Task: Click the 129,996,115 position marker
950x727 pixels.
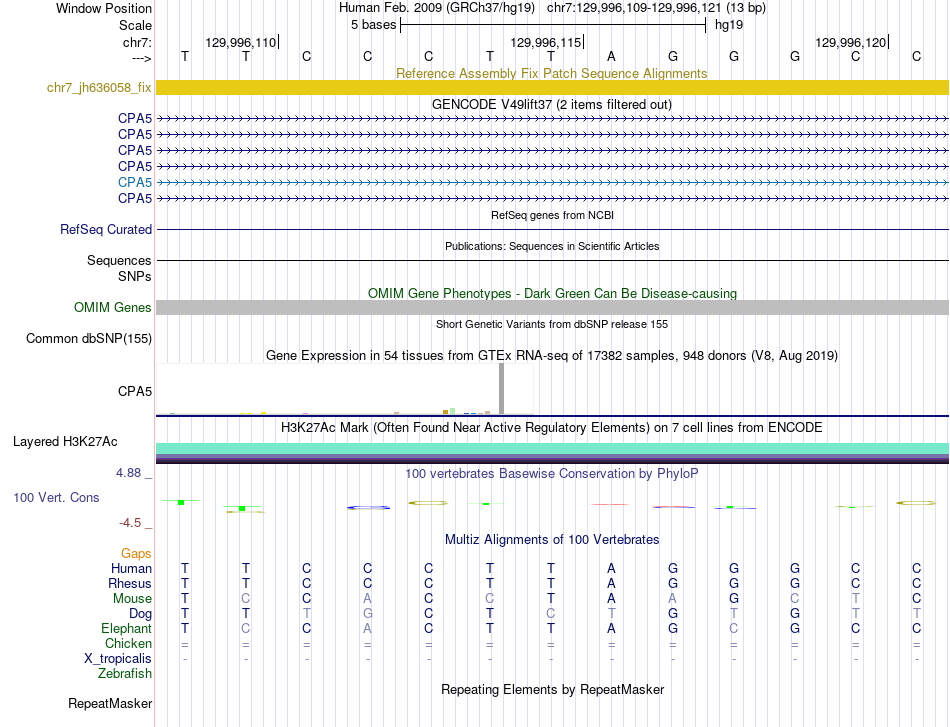Action: pyautogui.click(x=546, y=42)
